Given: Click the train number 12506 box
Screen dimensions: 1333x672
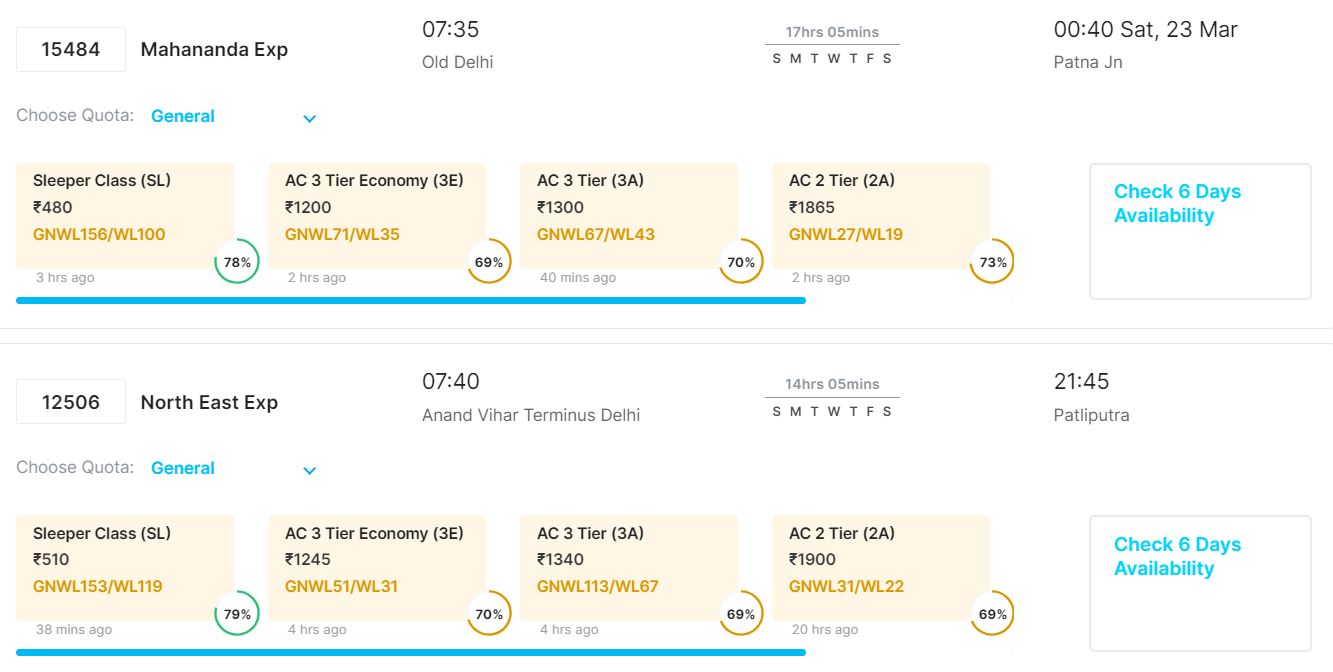Looking at the screenshot, I should (x=71, y=402).
